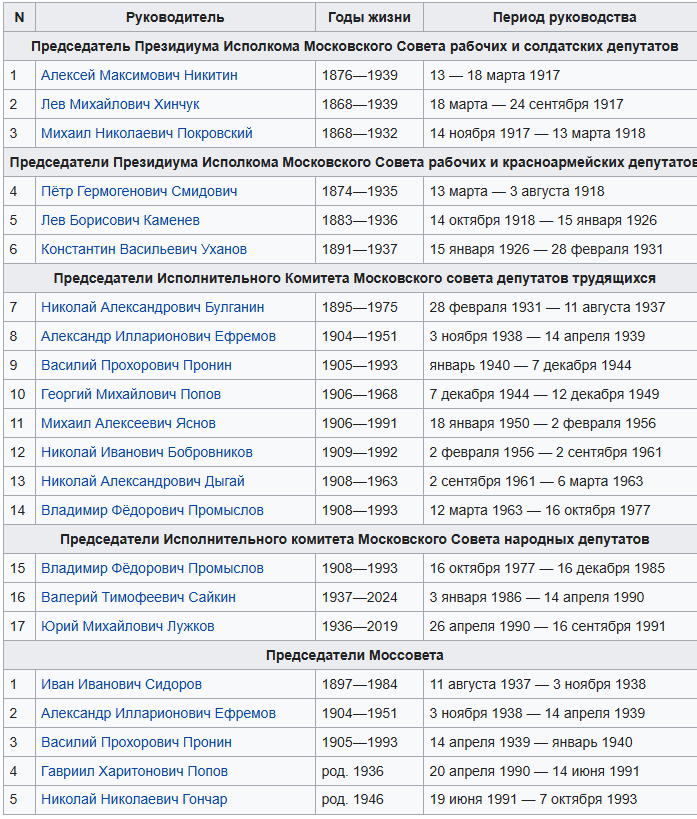Select the Георгий Михайлович Попов link
This screenshot has height=819, width=697.
point(131,394)
